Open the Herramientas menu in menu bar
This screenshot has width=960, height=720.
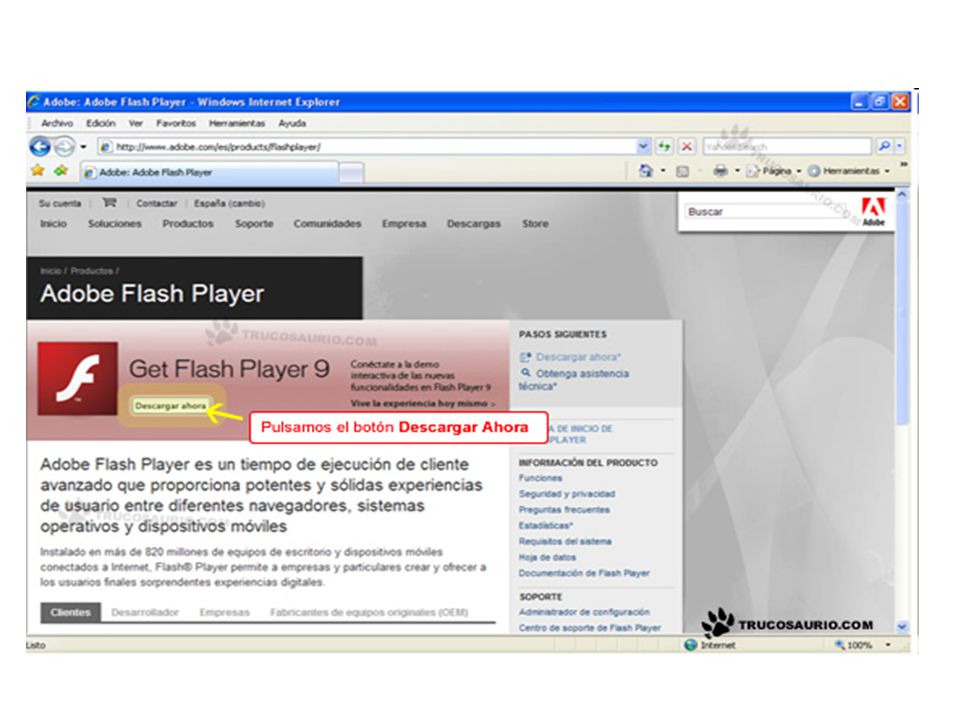coord(237,123)
